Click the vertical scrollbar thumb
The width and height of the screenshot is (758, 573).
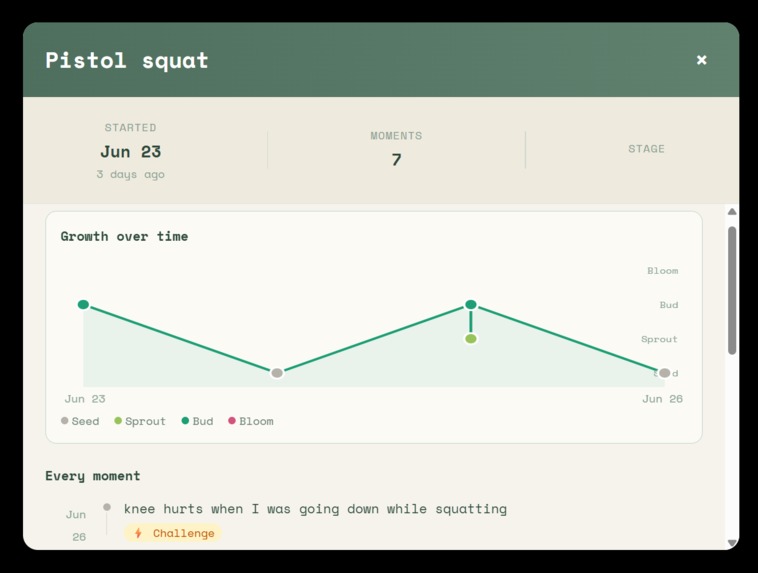pyautogui.click(x=732, y=290)
